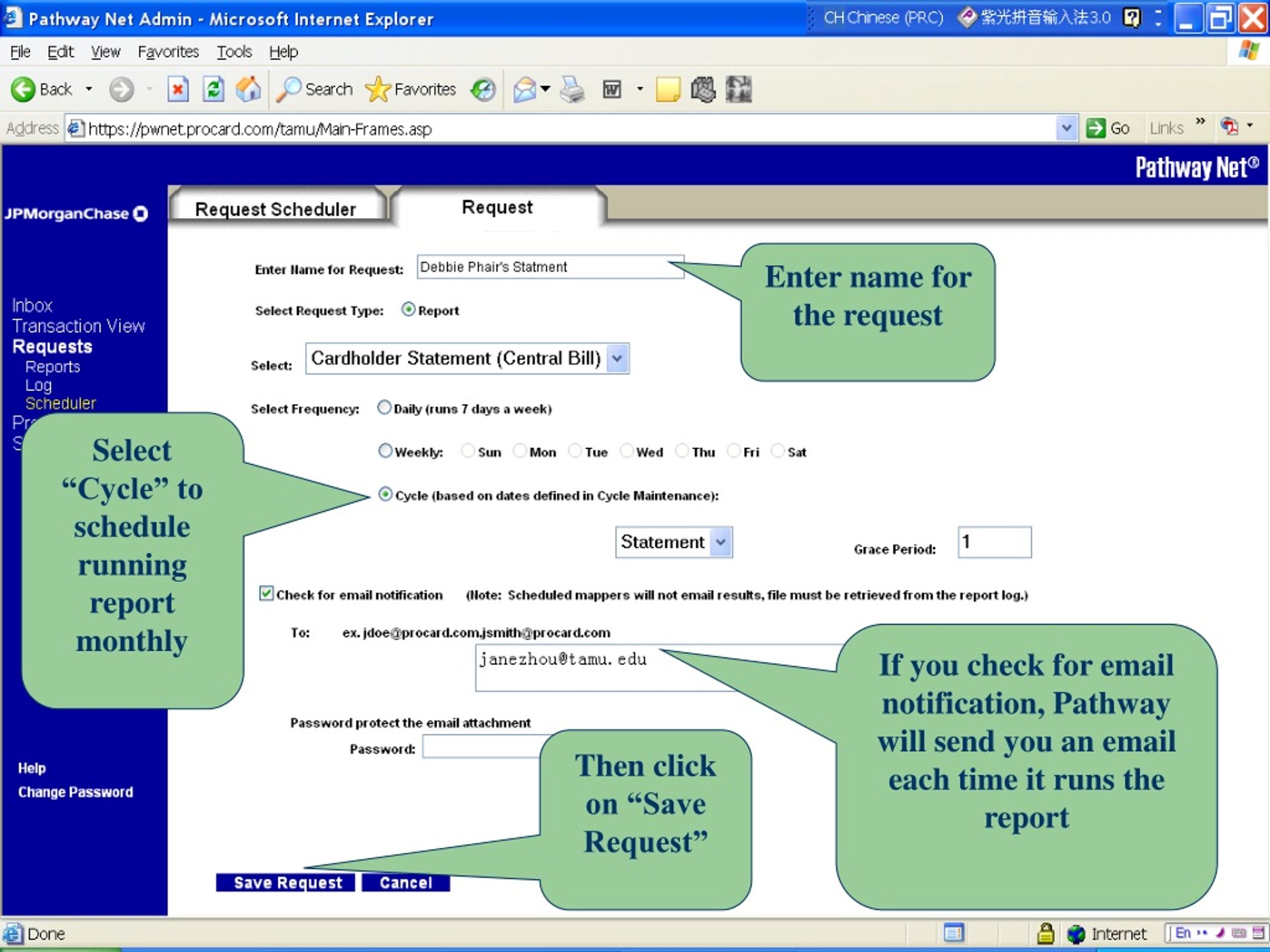Open the Reports link under Requests
The image size is (1270, 952).
[x=52, y=367]
